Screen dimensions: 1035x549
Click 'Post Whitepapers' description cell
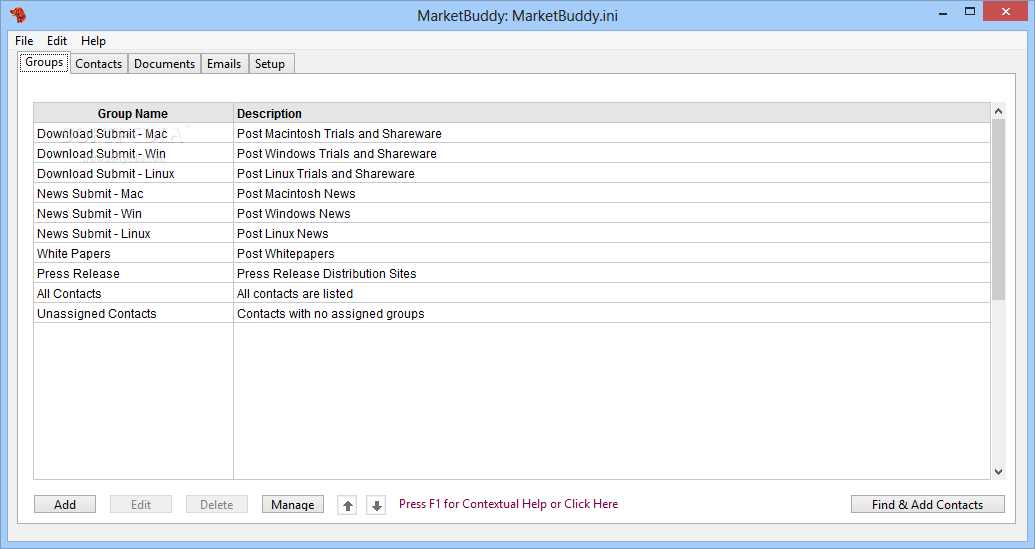point(612,254)
